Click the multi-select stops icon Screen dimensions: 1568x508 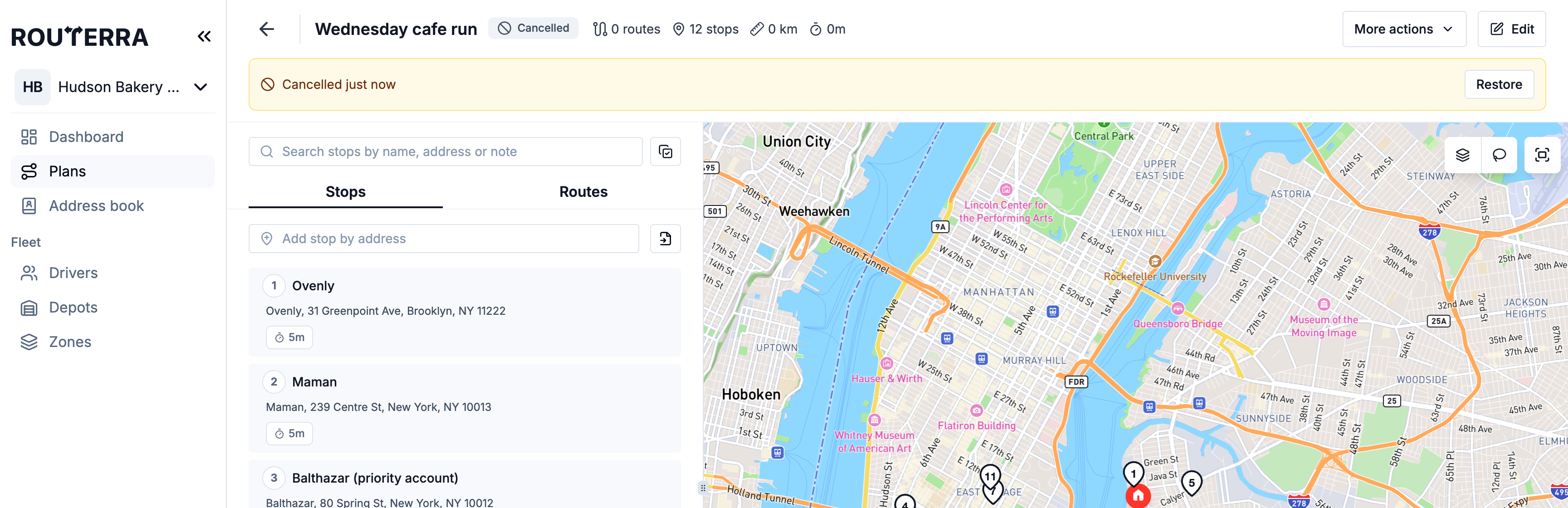(x=665, y=151)
